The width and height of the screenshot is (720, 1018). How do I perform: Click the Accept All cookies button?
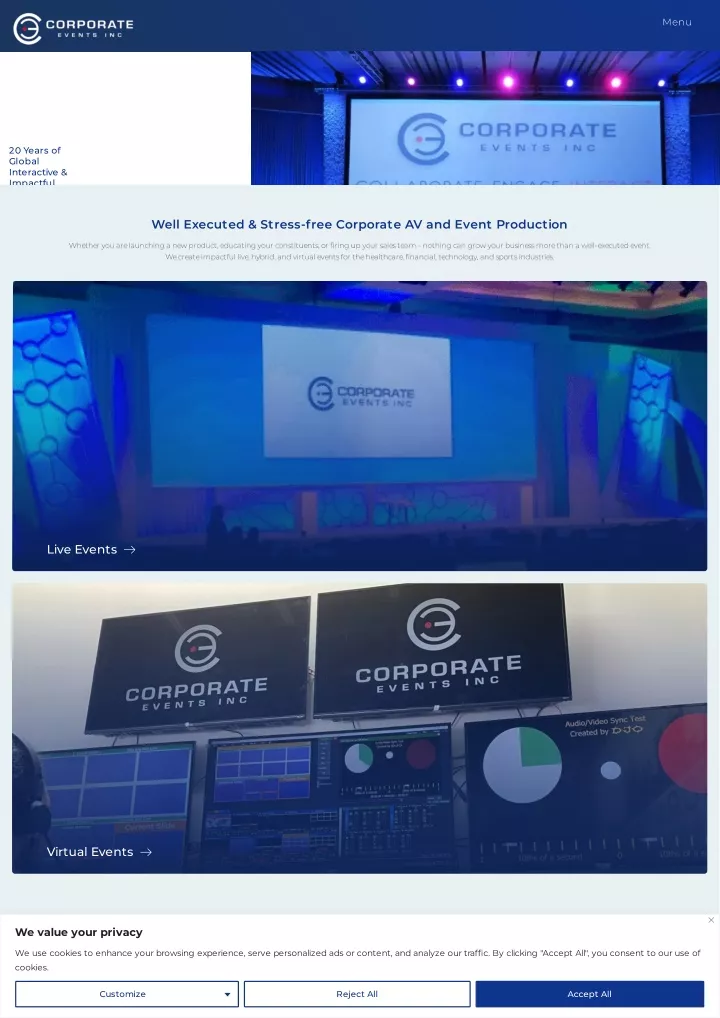590,994
